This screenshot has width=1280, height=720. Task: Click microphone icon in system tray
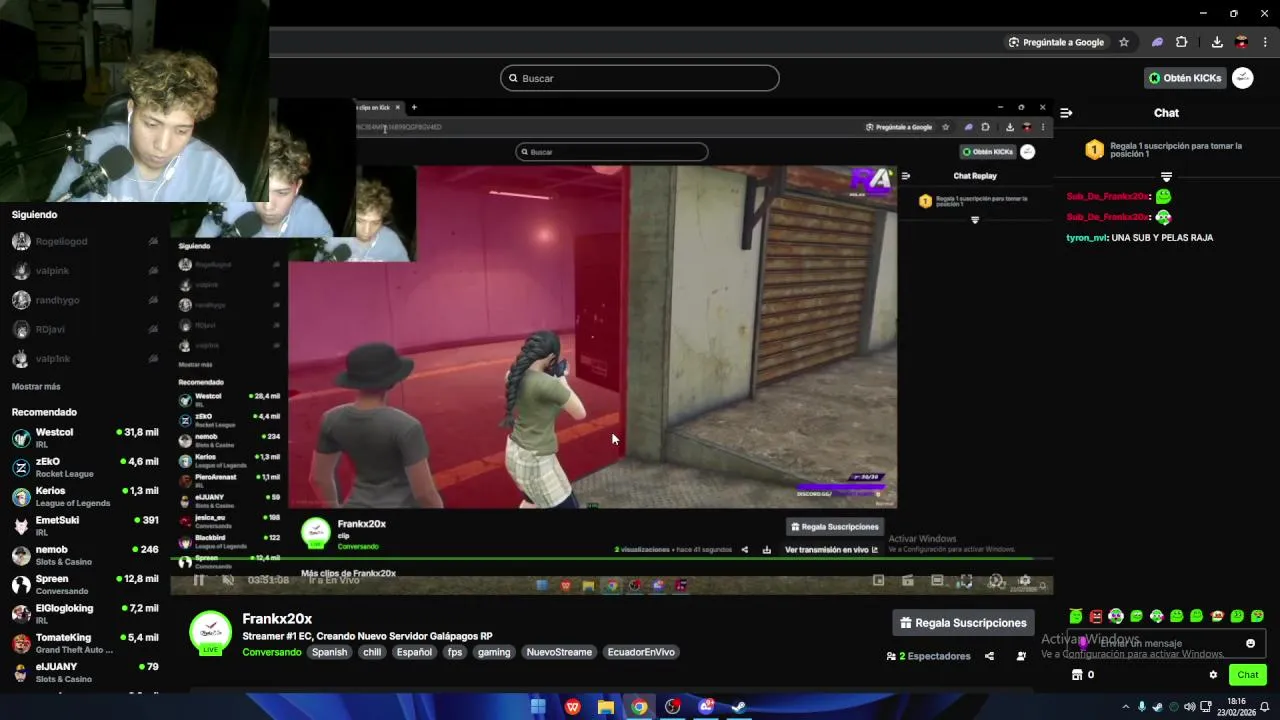[1142, 707]
